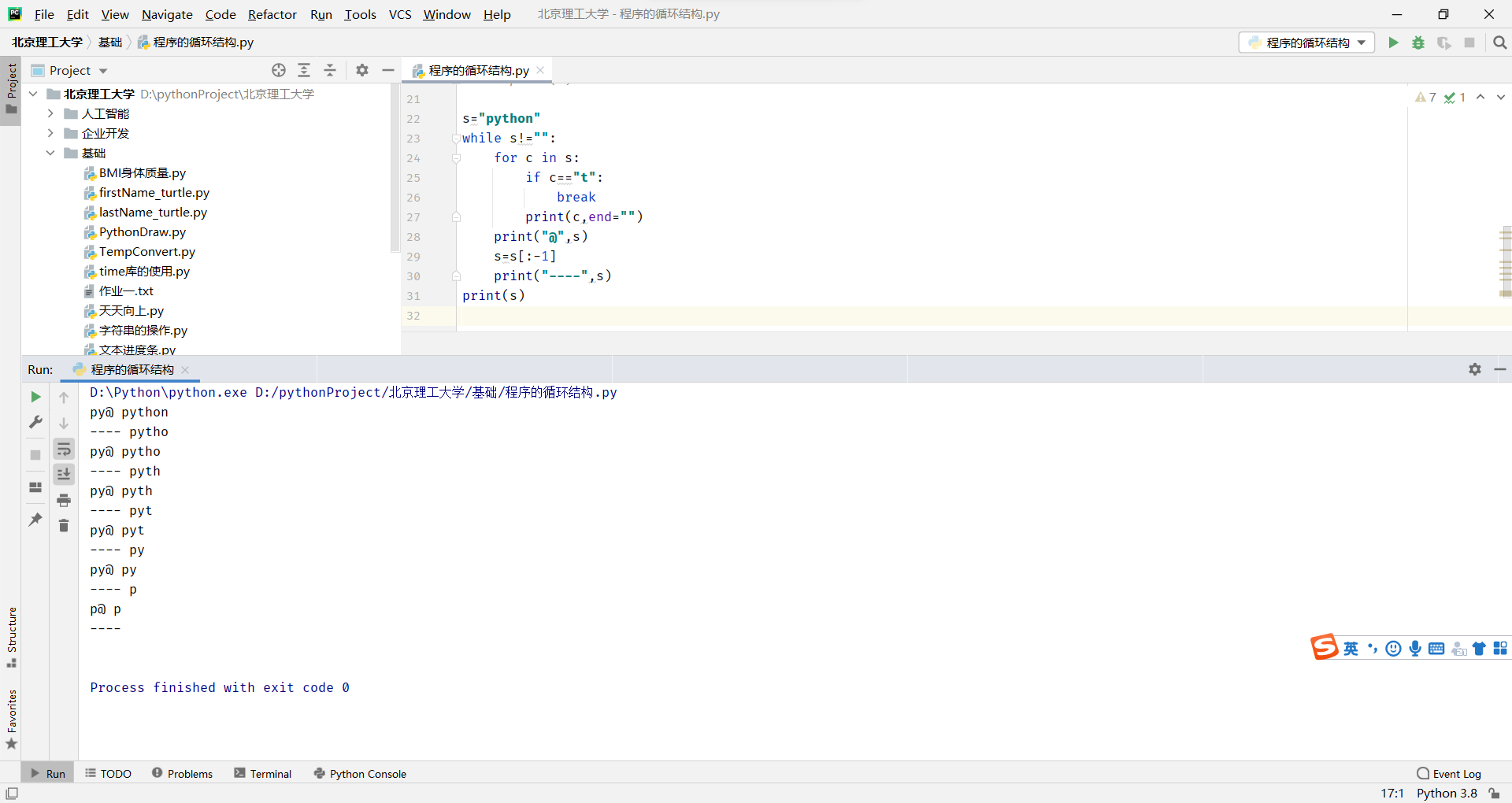Jump down the stack trace arrow

pyautogui.click(x=64, y=423)
